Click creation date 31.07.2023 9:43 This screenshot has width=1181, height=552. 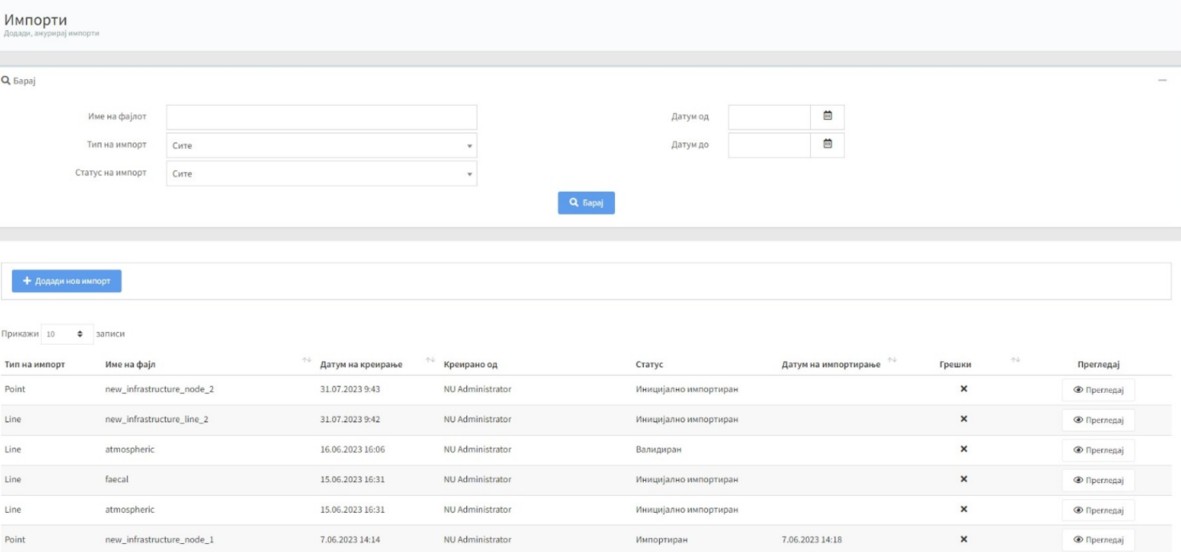[347, 389]
